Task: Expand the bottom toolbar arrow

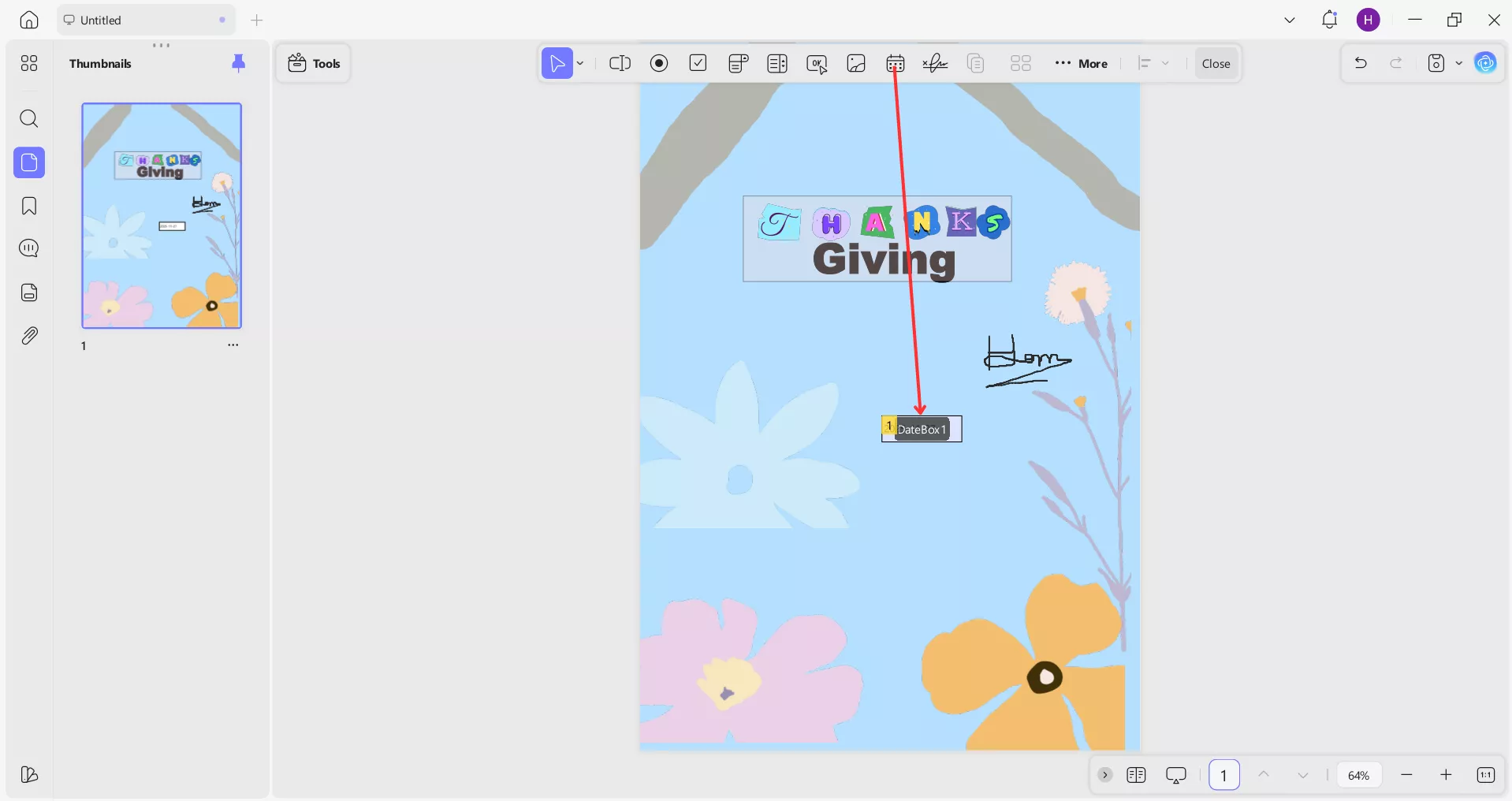Action: [x=1105, y=775]
